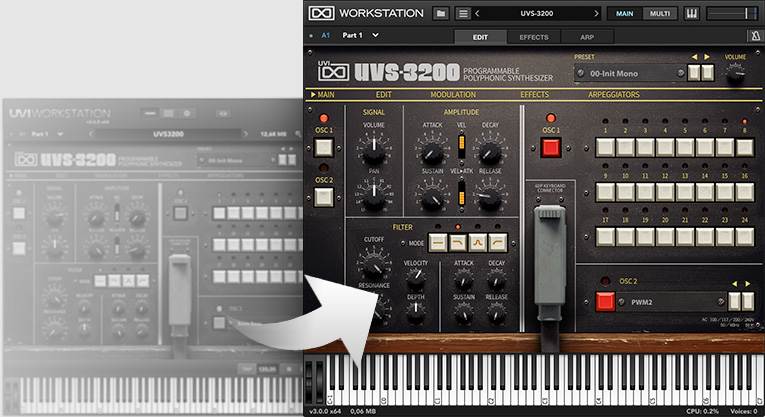Open the hamburger list menu icon
The height and width of the screenshot is (417, 765).
(x=463, y=14)
